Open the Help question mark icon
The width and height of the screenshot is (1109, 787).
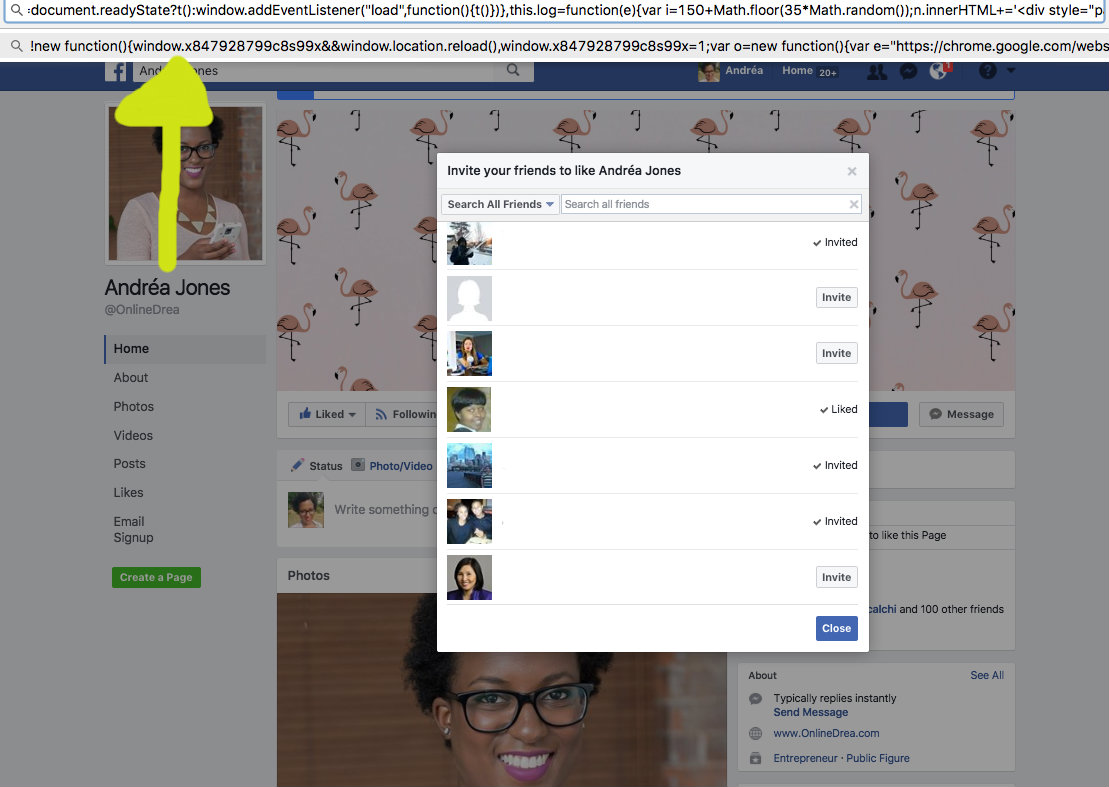coord(987,72)
